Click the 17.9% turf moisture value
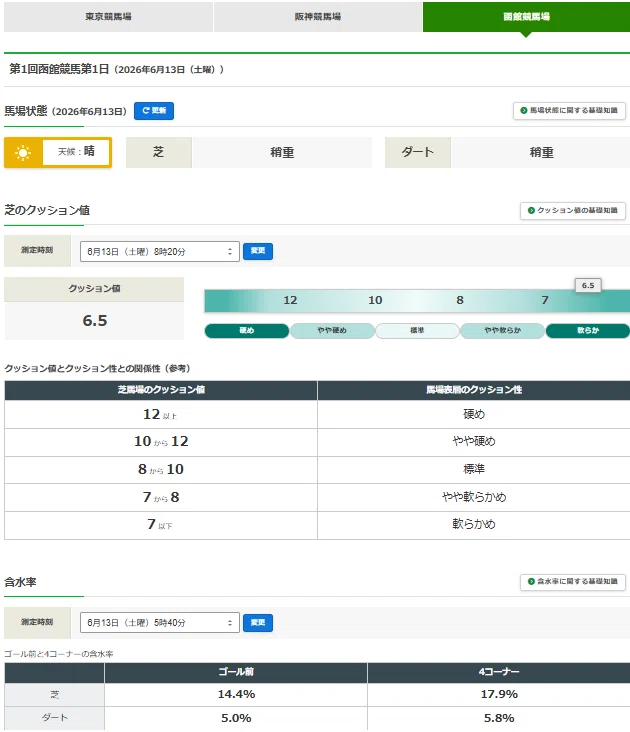The height and width of the screenshot is (732, 630). pos(499,695)
